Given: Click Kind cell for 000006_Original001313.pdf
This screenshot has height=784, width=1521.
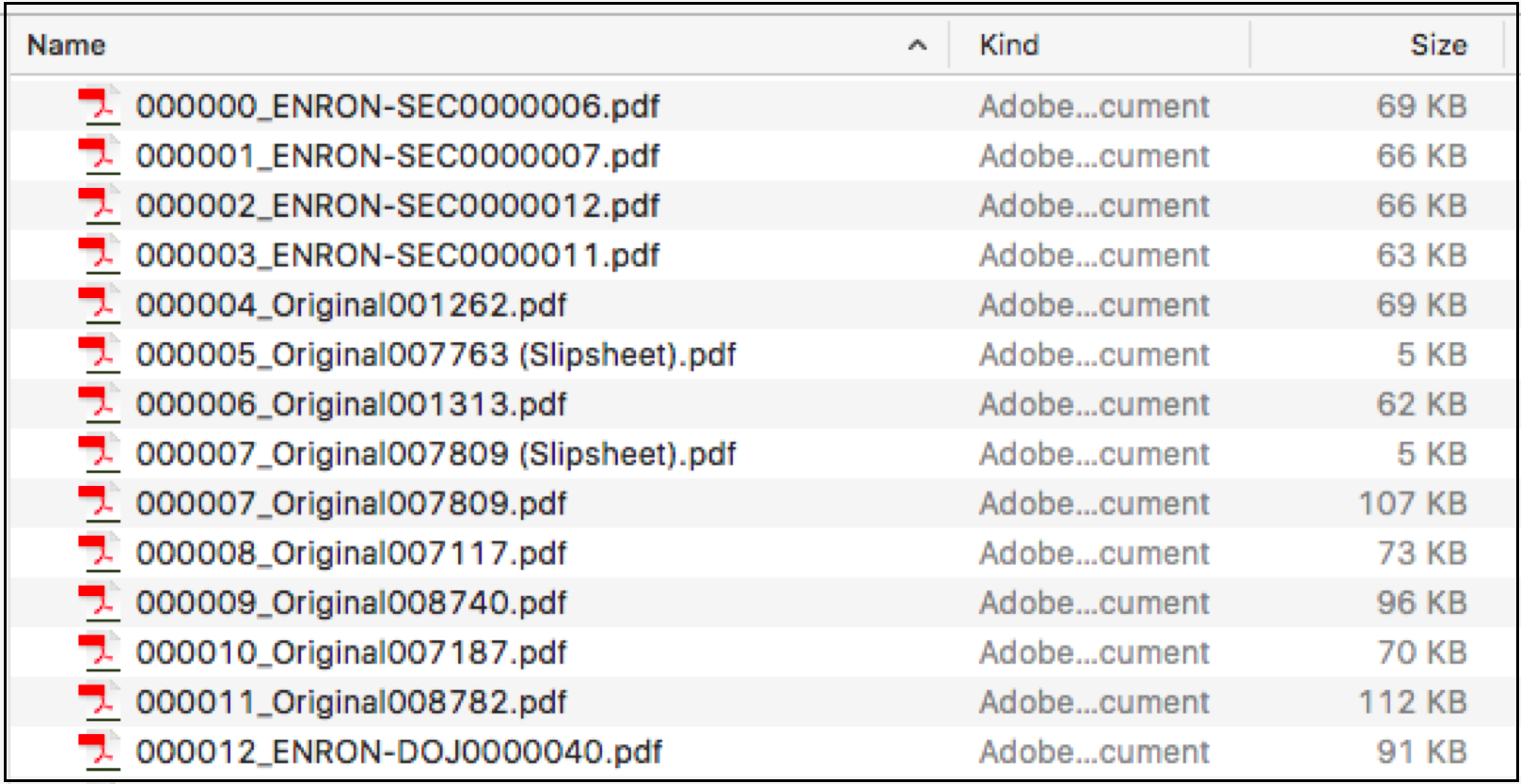Looking at the screenshot, I should click(x=1094, y=404).
